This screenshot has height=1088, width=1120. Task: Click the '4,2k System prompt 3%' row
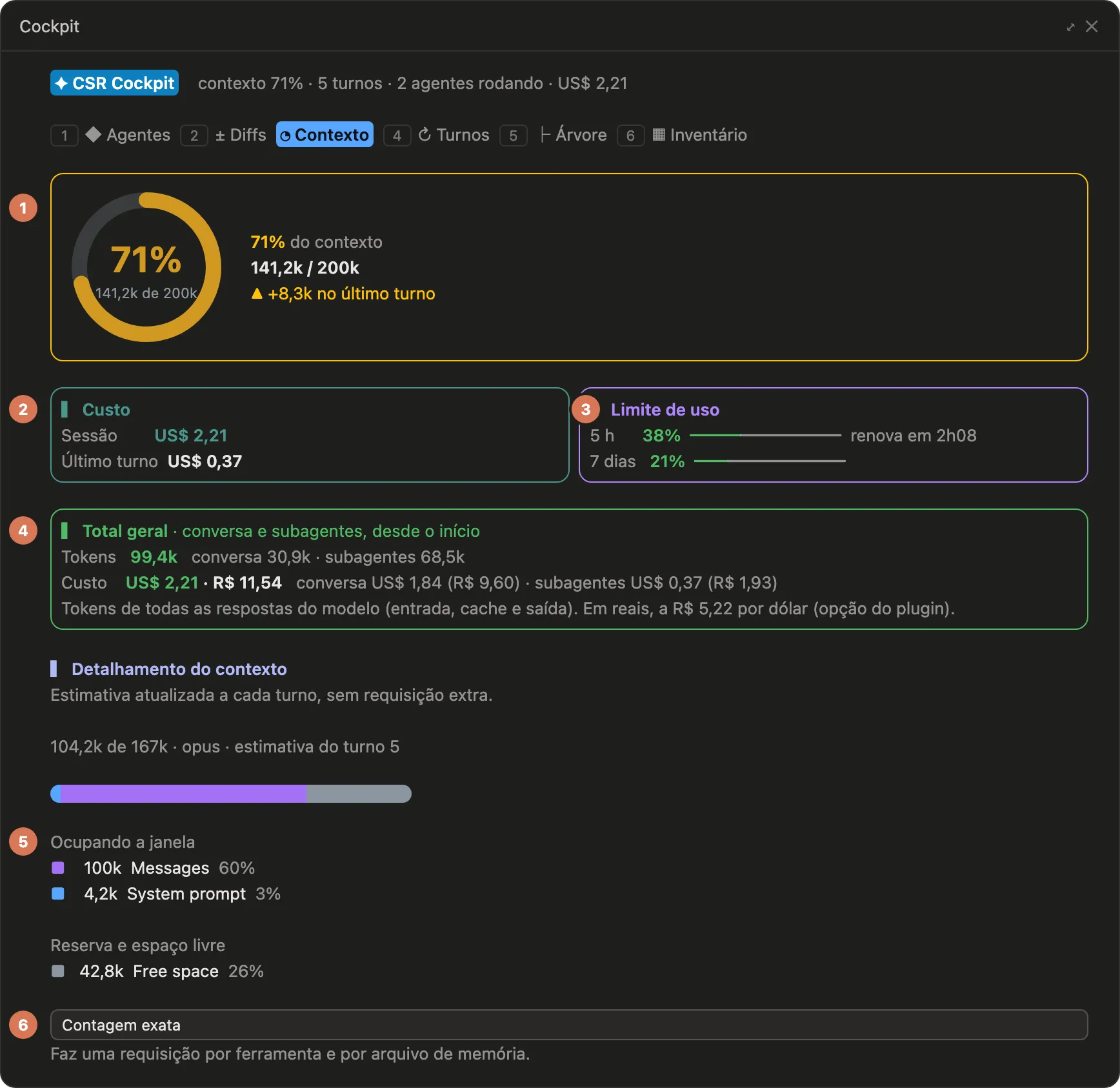click(x=166, y=894)
